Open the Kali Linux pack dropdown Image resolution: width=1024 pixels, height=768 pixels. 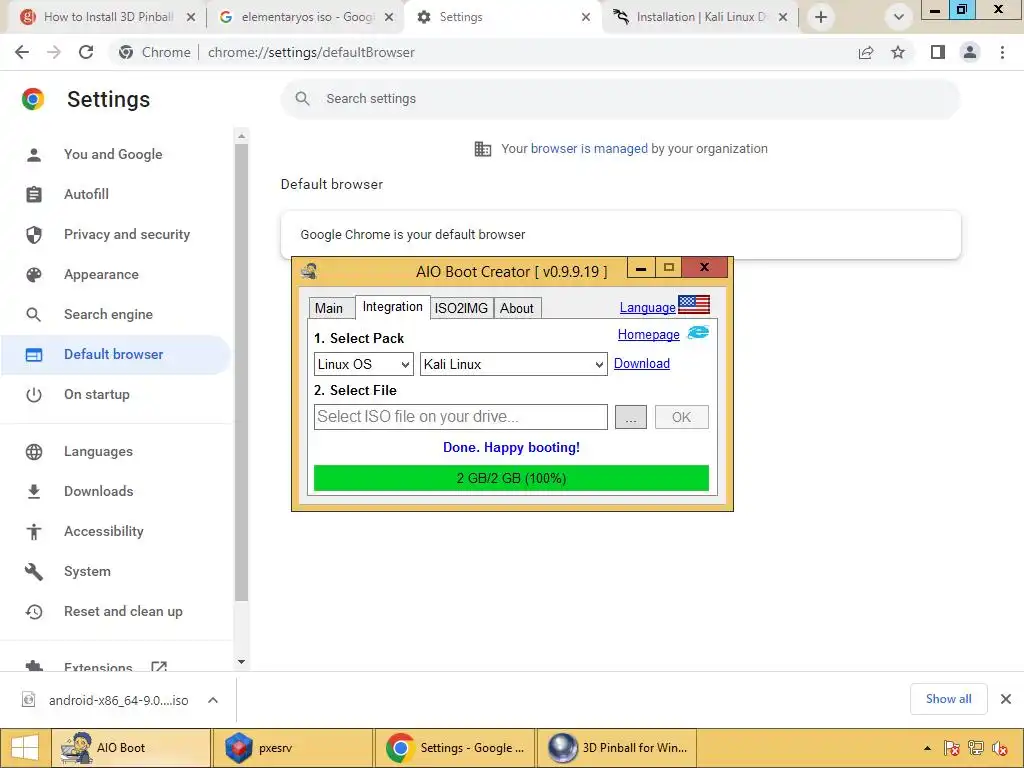click(x=514, y=364)
